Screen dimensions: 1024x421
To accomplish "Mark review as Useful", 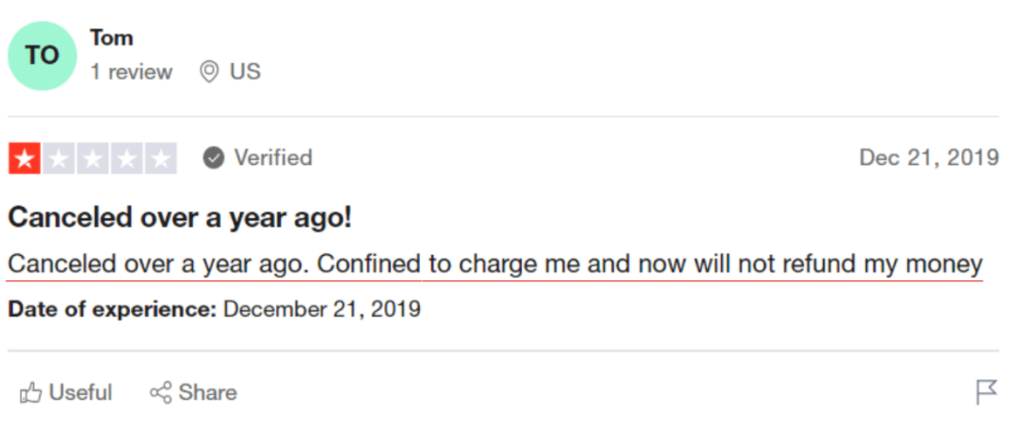I will coord(66,393).
